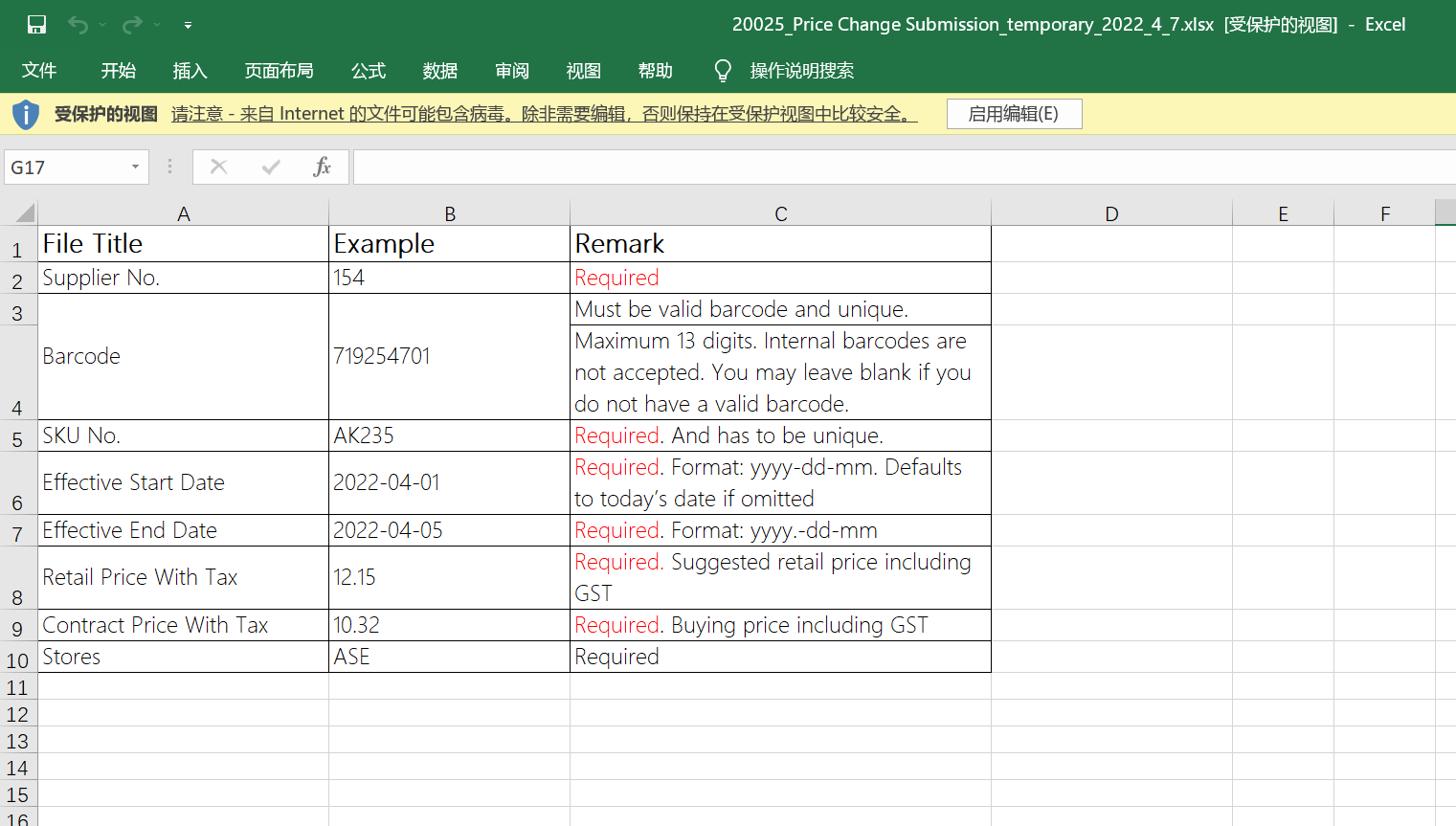The image size is (1456, 826).
Task: Click the Undo arrow icon
Action: 78,25
